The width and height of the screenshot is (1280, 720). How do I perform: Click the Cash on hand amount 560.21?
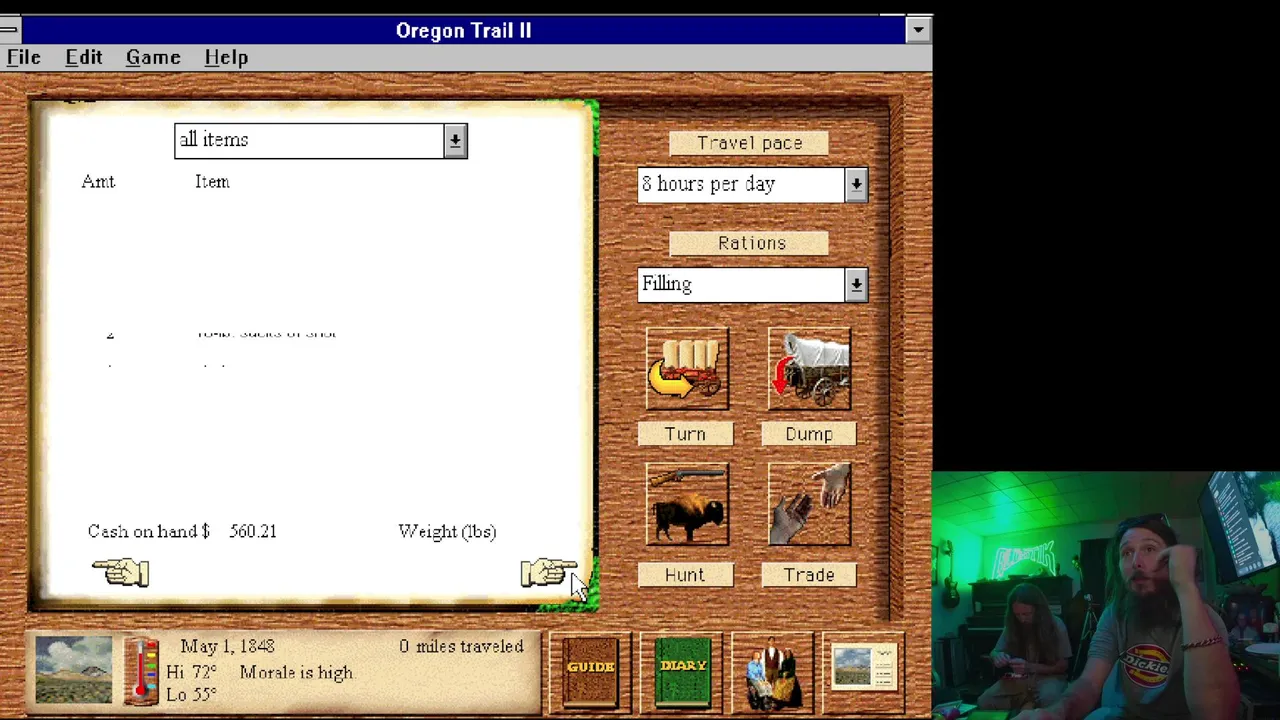tap(253, 531)
